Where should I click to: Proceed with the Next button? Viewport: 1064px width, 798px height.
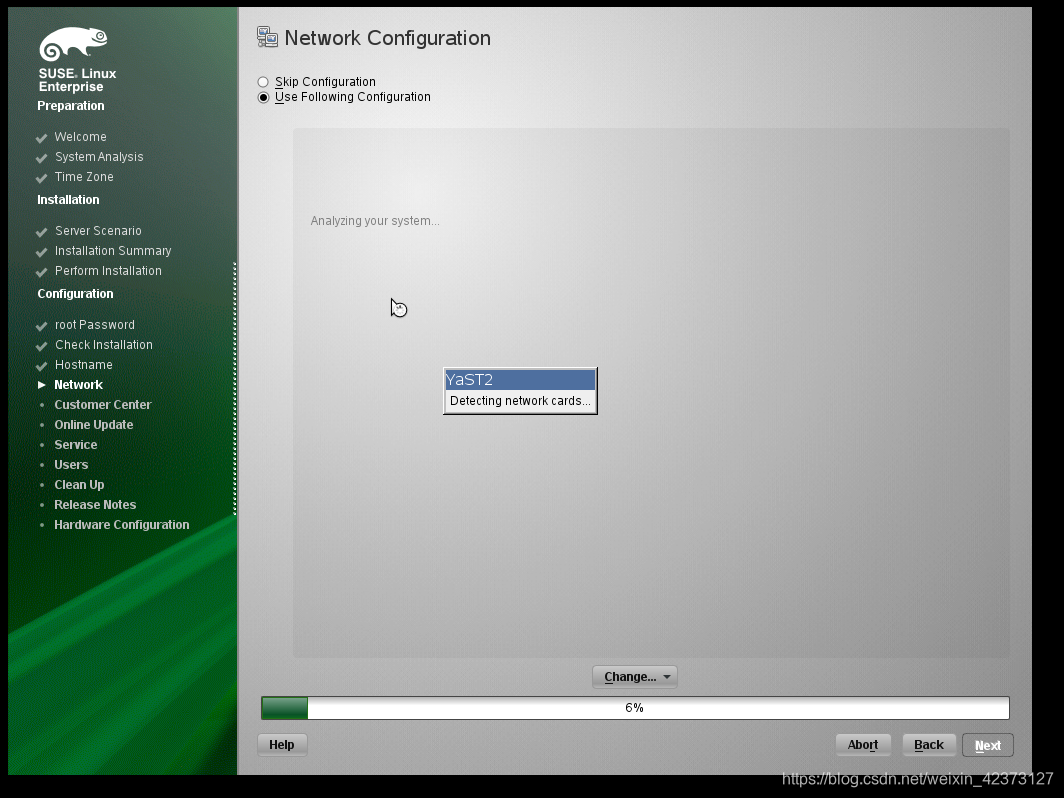(x=987, y=745)
